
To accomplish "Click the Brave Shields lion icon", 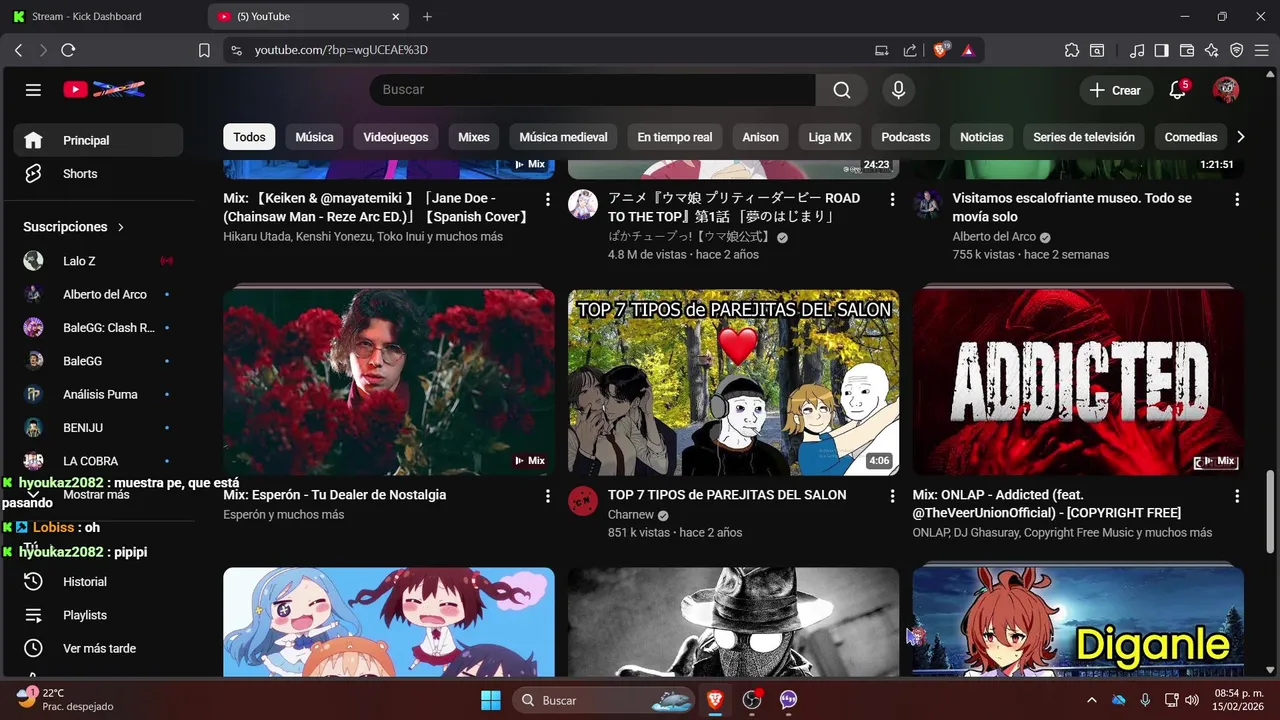I will point(941,50).
